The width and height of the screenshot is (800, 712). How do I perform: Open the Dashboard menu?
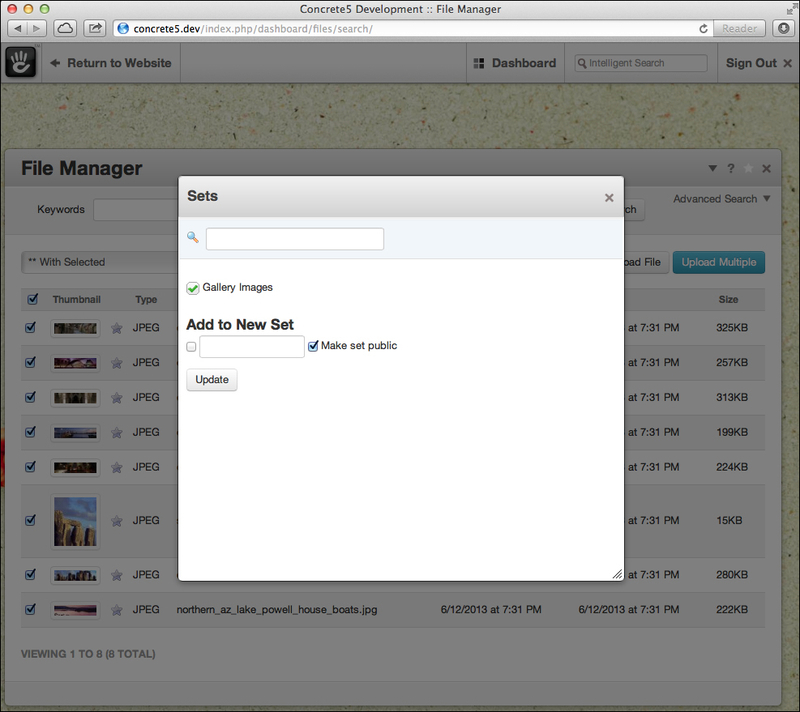coord(515,63)
